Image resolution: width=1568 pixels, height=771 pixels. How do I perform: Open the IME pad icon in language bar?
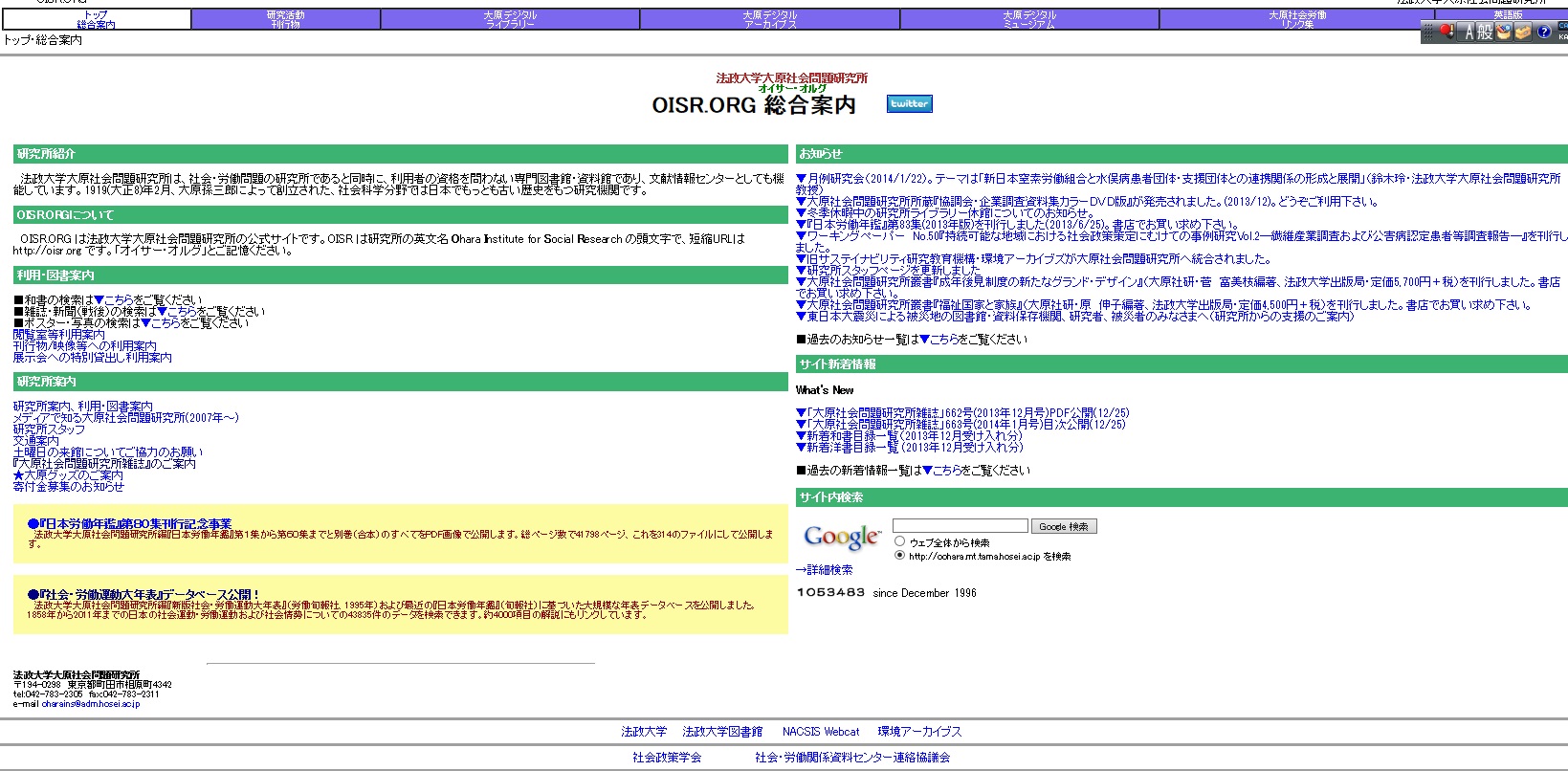tap(1504, 32)
